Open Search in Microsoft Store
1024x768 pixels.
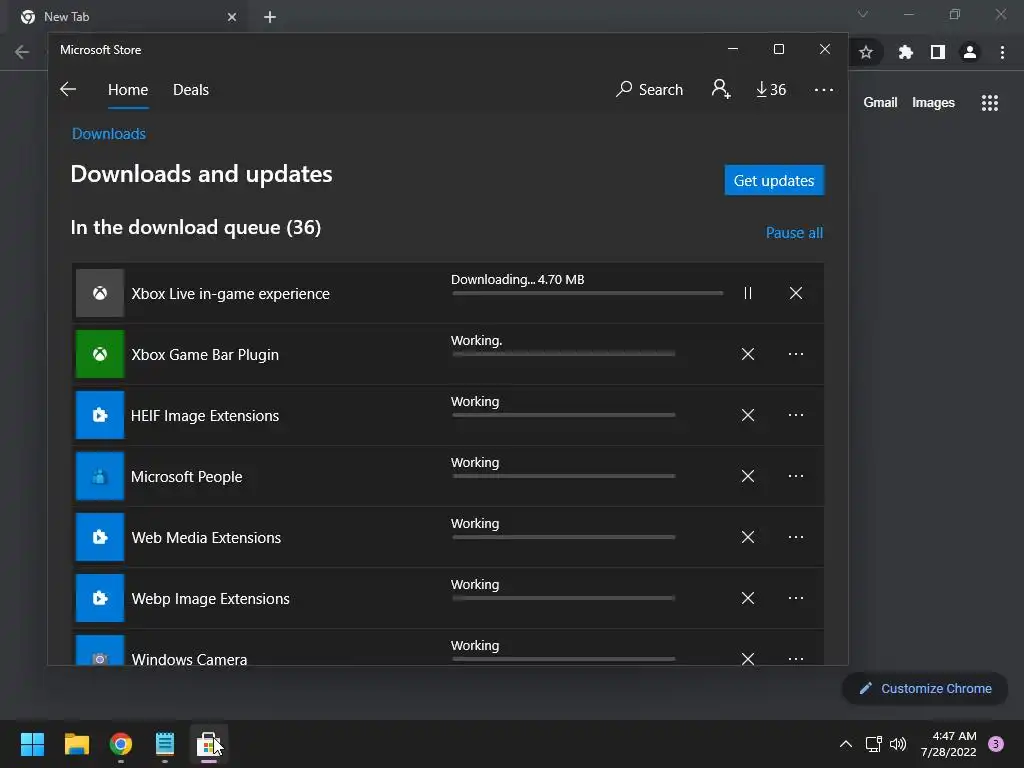(649, 89)
